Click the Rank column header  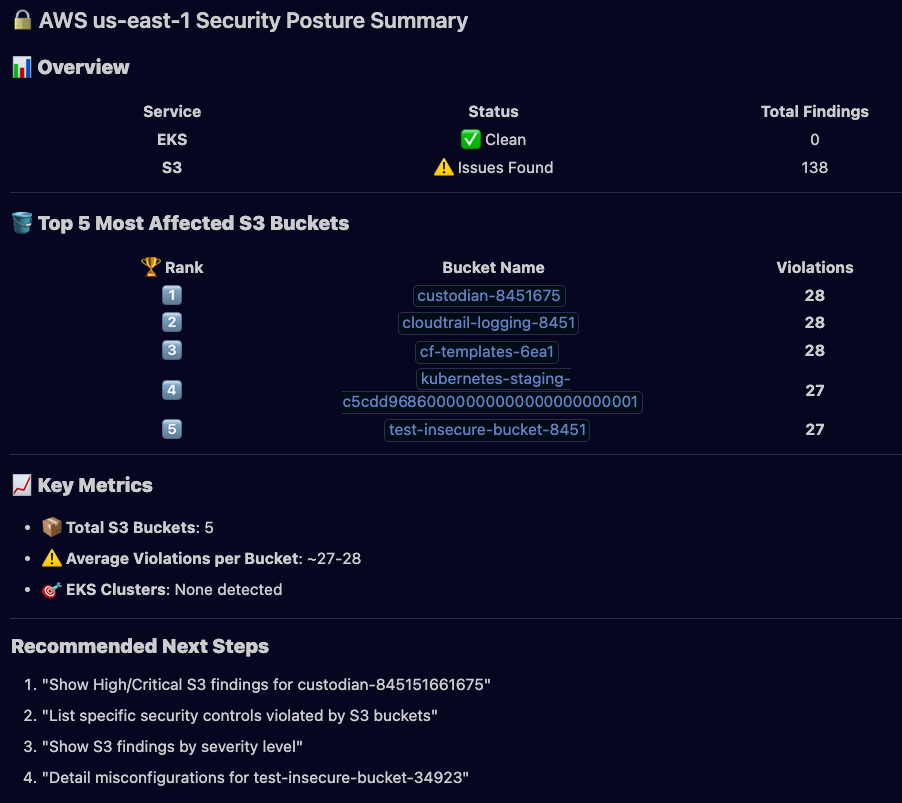click(184, 267)
